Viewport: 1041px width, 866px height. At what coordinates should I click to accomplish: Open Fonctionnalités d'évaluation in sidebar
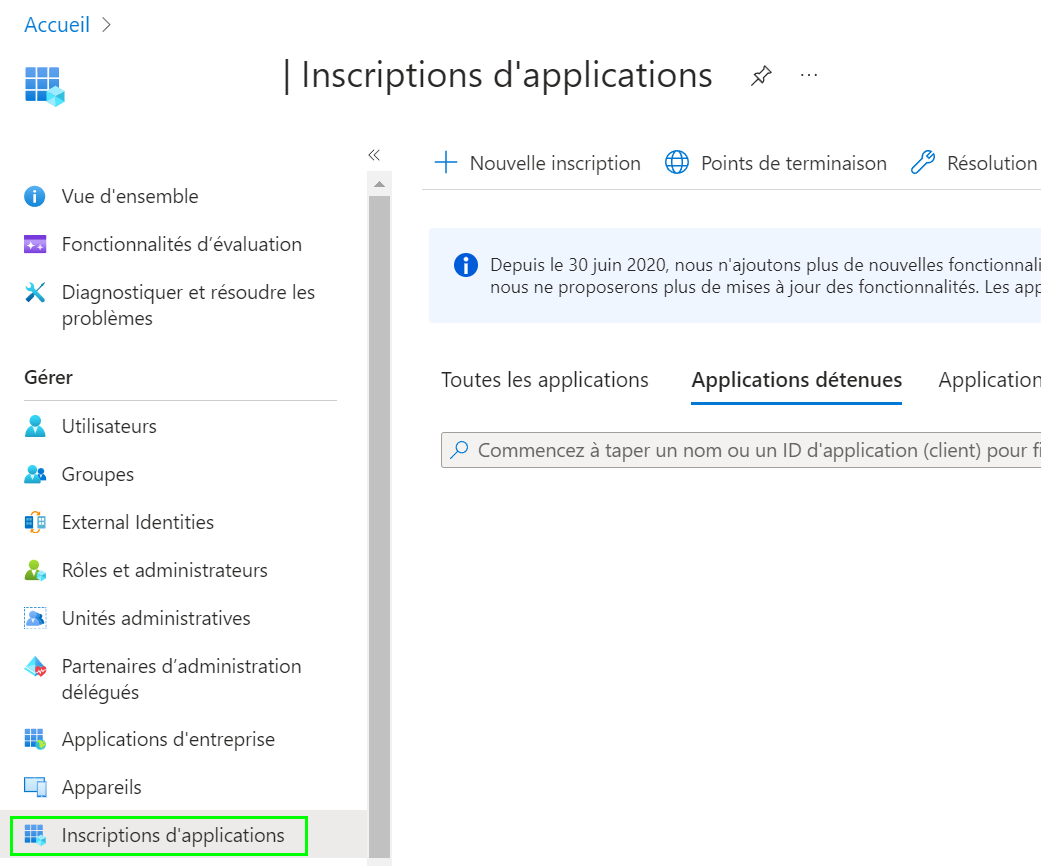pos(181,244)
